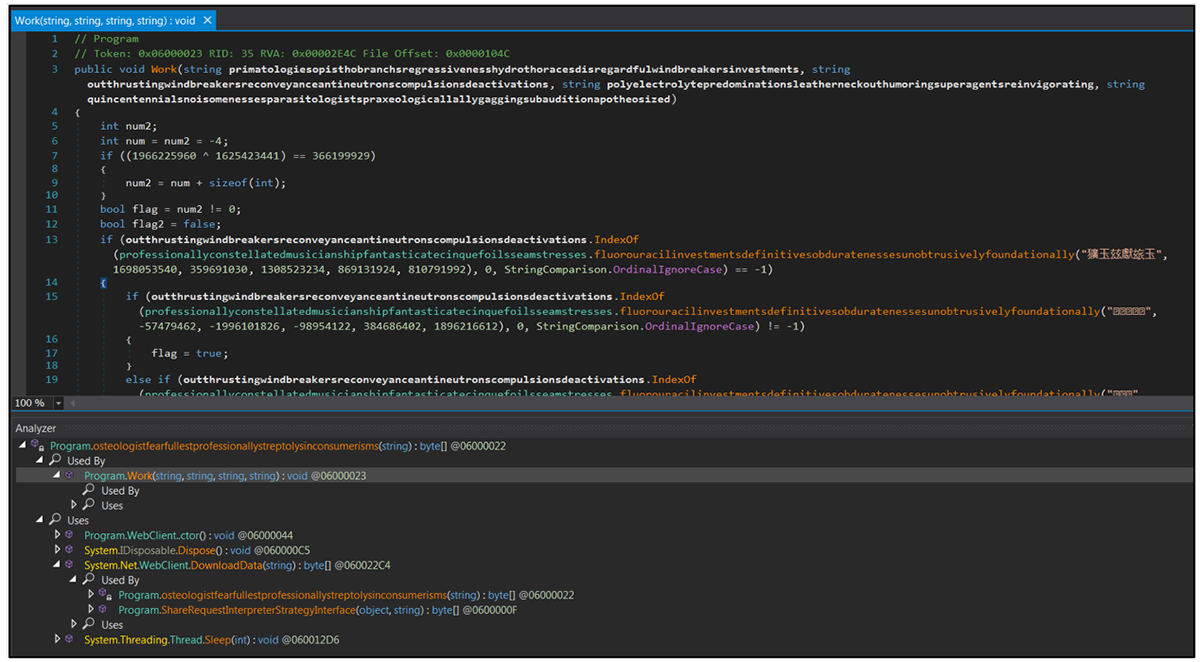The height and width of the screenshot is (662, 1200).
Task: Expand the Program.ShareRequestInterpreterStrategyInterface node
Action: [91, 610]
